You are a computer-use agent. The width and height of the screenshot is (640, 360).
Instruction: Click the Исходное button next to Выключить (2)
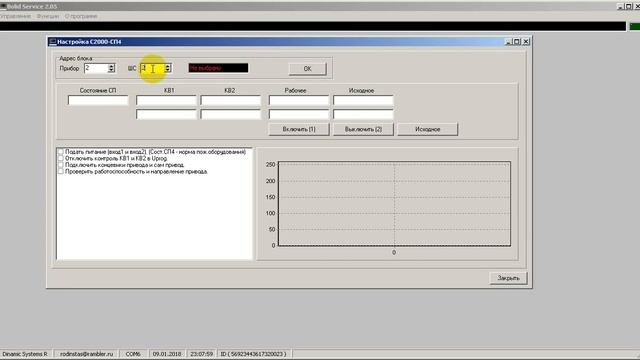point(428,129)
